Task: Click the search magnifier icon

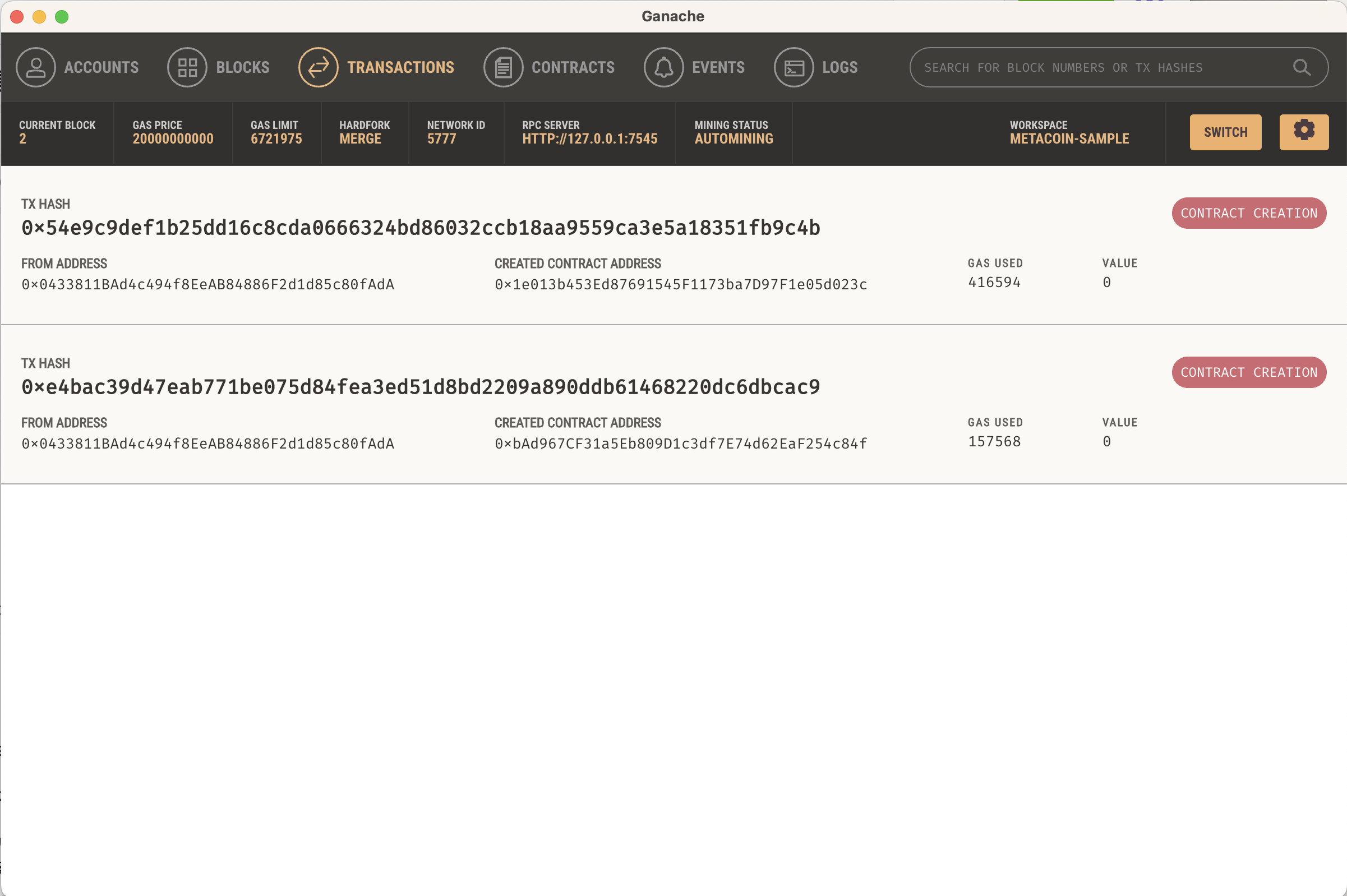Action: (1301, 67)
